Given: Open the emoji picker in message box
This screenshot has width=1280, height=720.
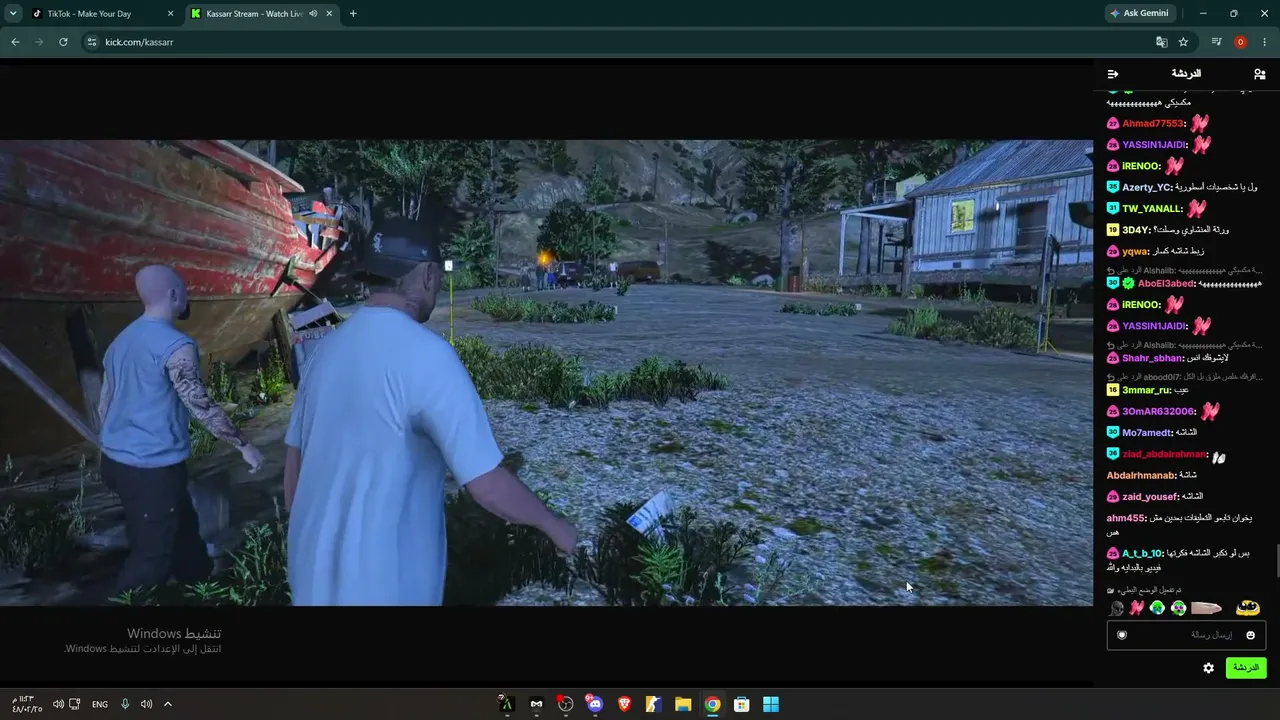Looking at the screenshot, I should tap(1250, 635).
